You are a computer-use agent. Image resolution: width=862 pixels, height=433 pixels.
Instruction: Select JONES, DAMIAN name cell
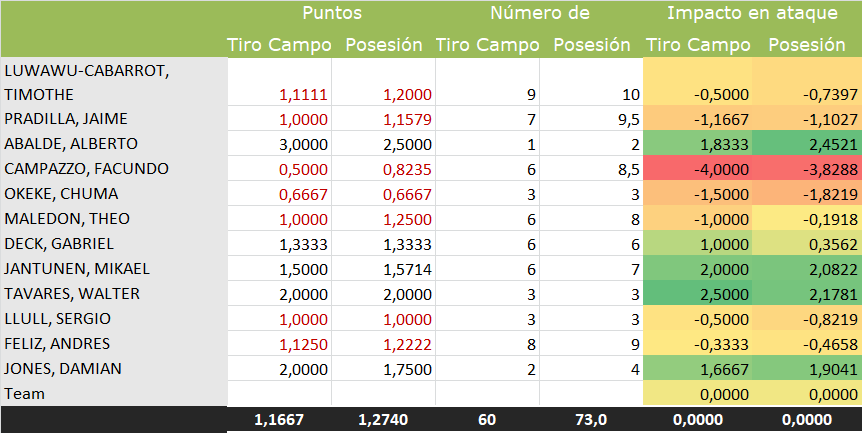click(114, 369)
